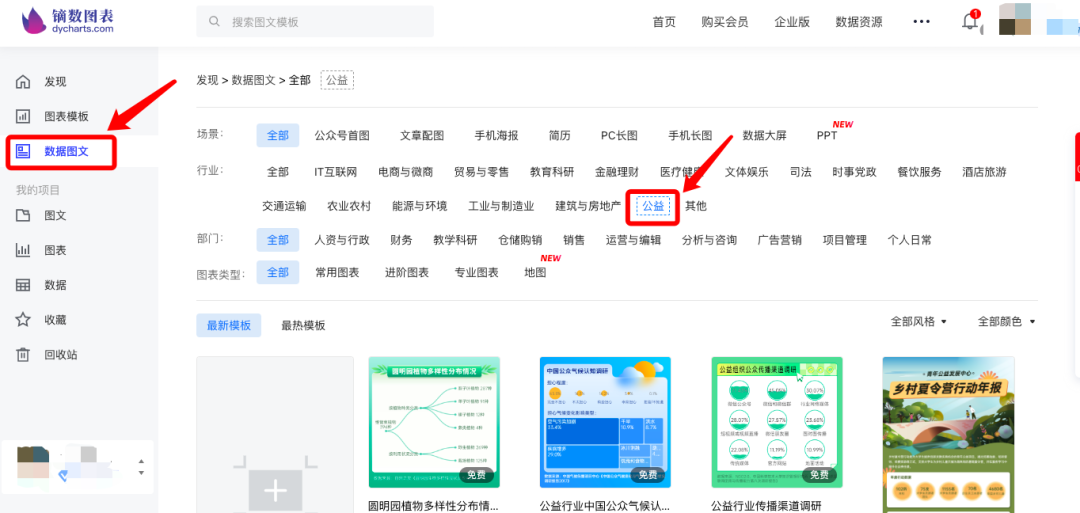Select 公益 industry filter

pos(654,206)
